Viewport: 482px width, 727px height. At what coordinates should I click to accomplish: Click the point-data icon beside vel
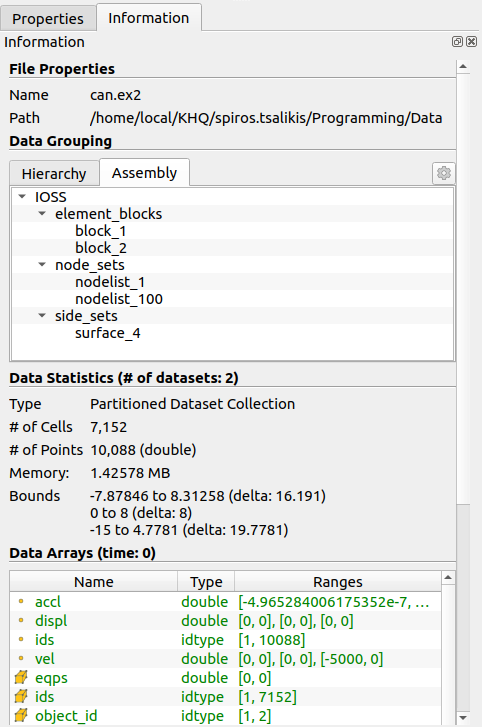[x=21, y=658]
